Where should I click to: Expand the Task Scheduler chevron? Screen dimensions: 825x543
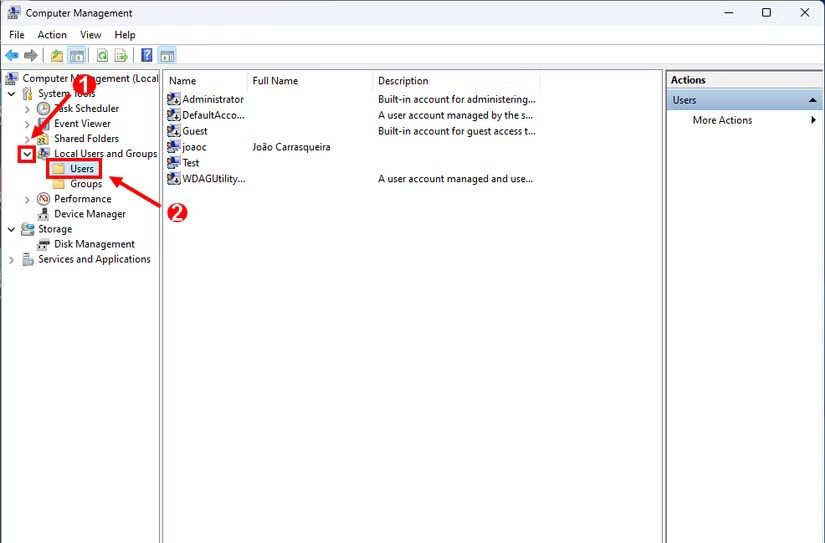(27, 109)
